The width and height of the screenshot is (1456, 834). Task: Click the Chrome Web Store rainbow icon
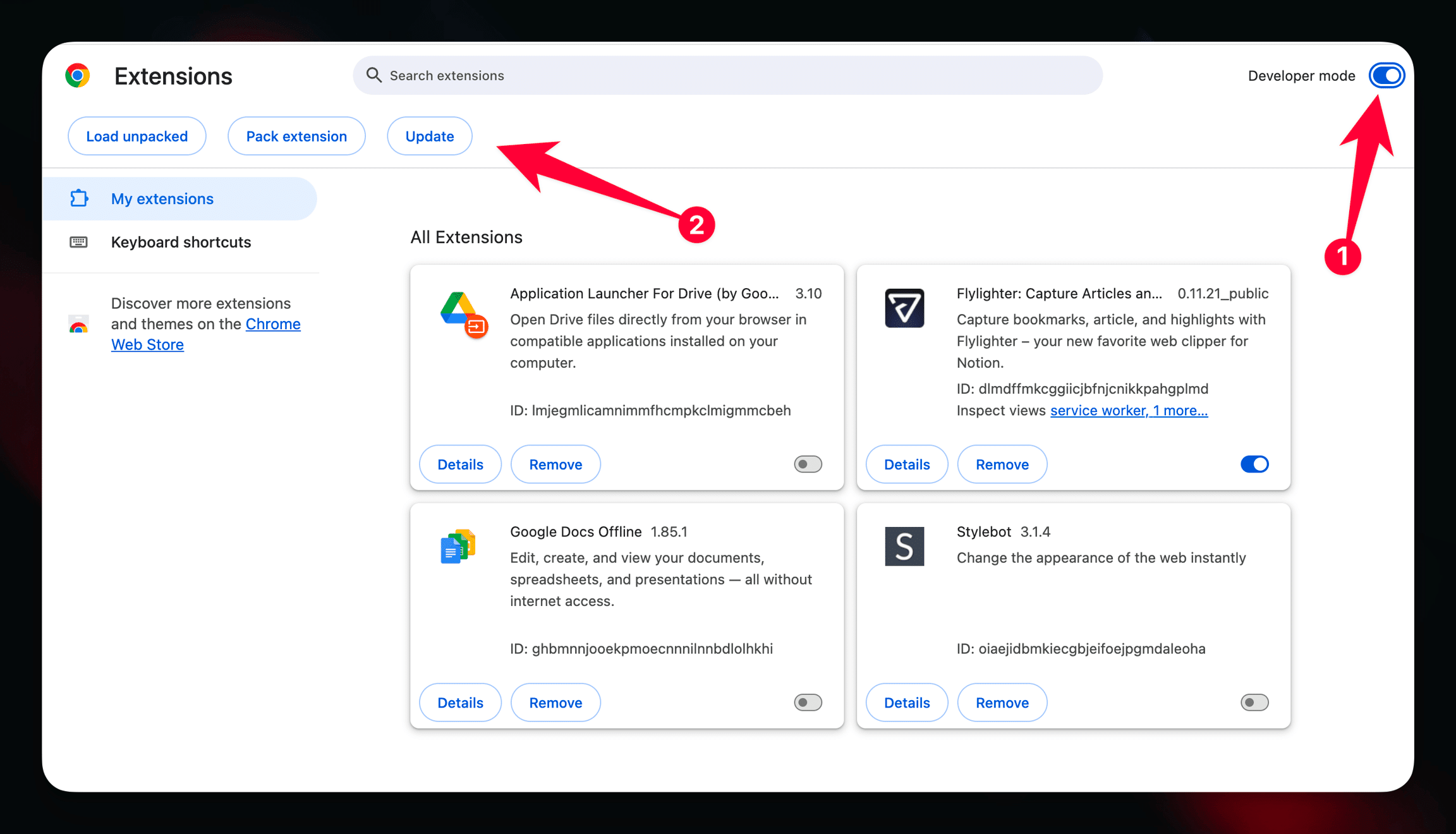(78, 325)
